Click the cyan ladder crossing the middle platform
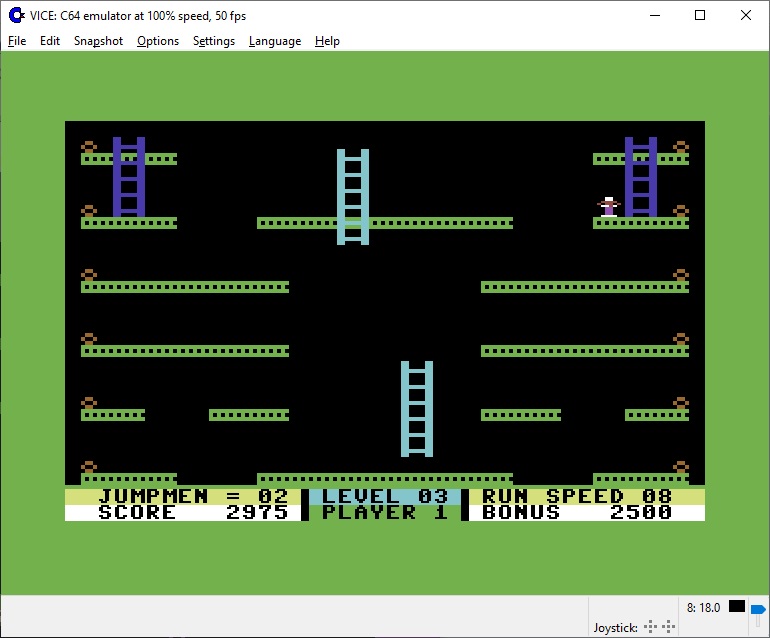 click(x=353, y=196)
